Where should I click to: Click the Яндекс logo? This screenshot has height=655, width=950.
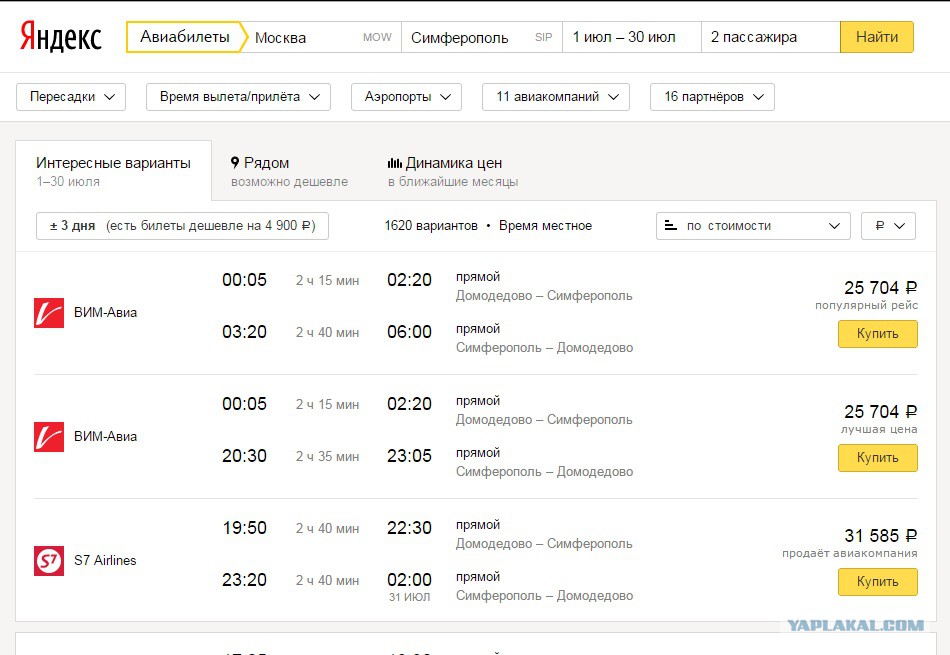[x=61, y=36]
